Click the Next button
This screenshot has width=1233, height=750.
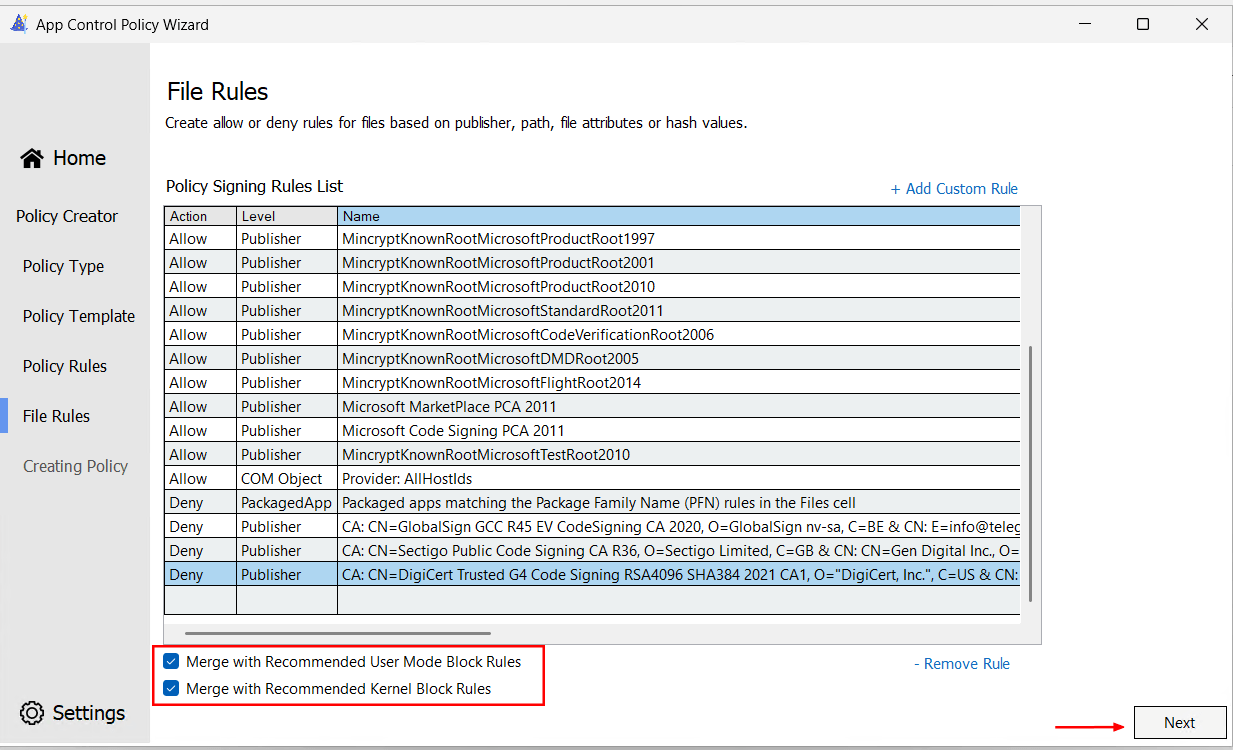click(1179, 722)
